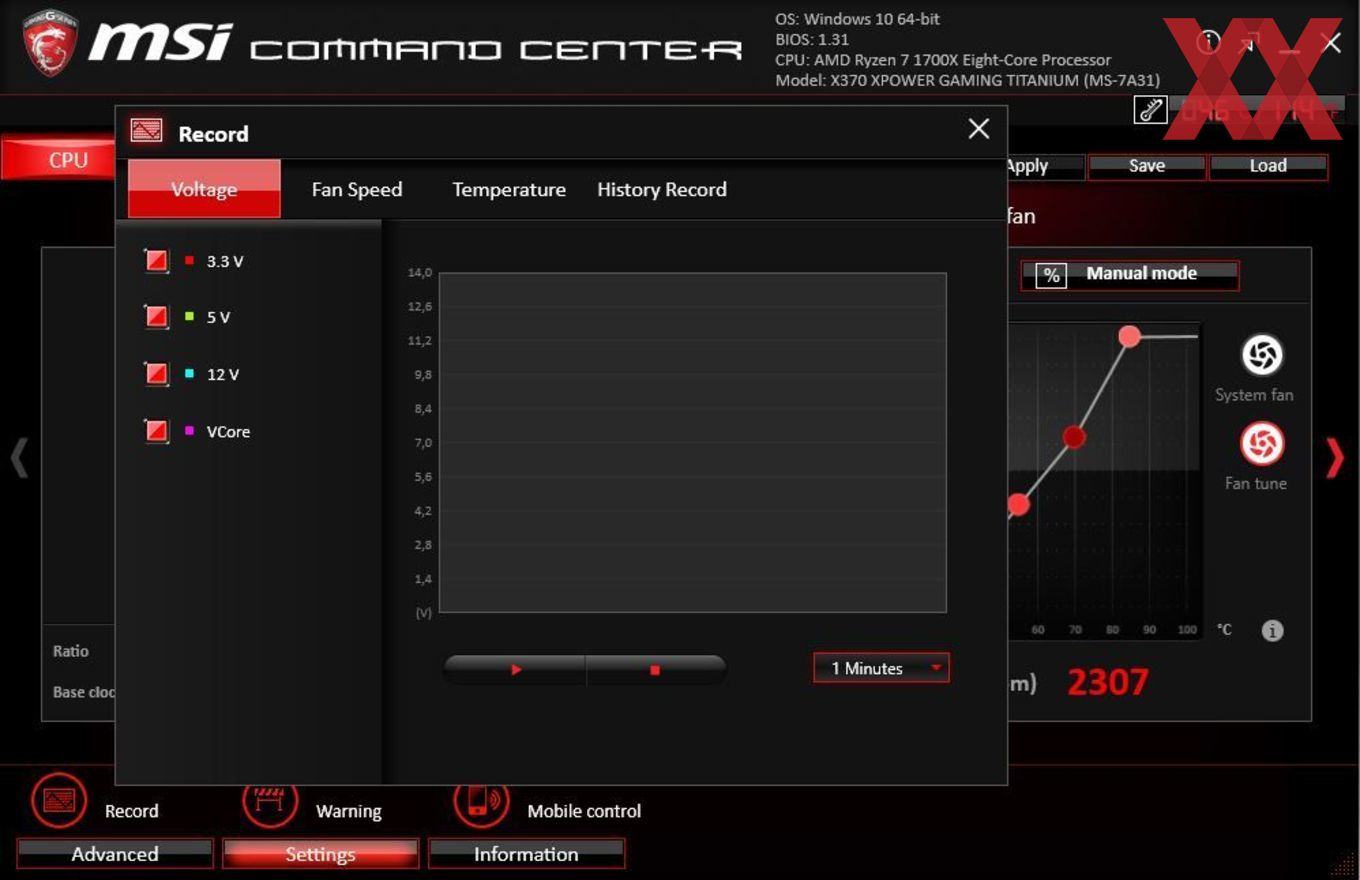The image size is (1360, 880).
Task: Select the top fan curve point
Action: [1129, 336]
